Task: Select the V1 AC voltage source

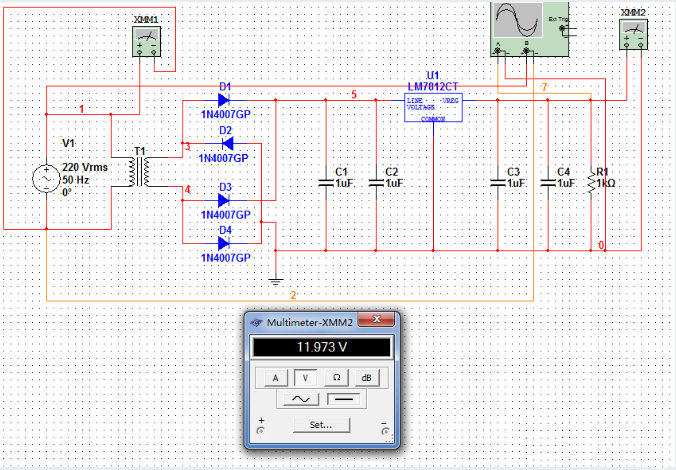Action: tap(47, 179)
